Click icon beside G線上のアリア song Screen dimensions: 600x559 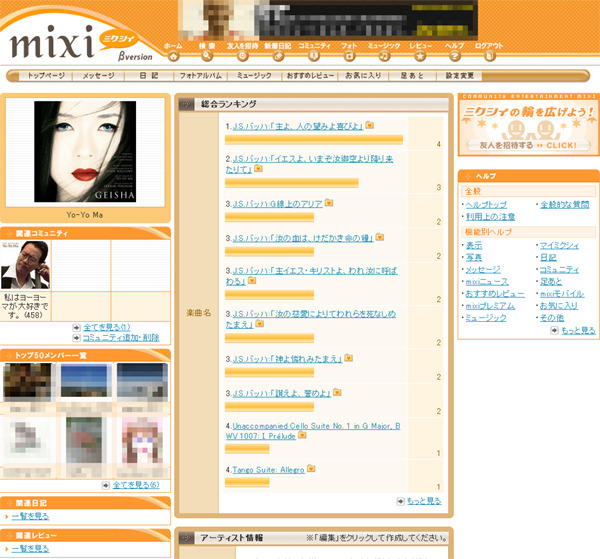pyautogui.click(x=329, y=203)
